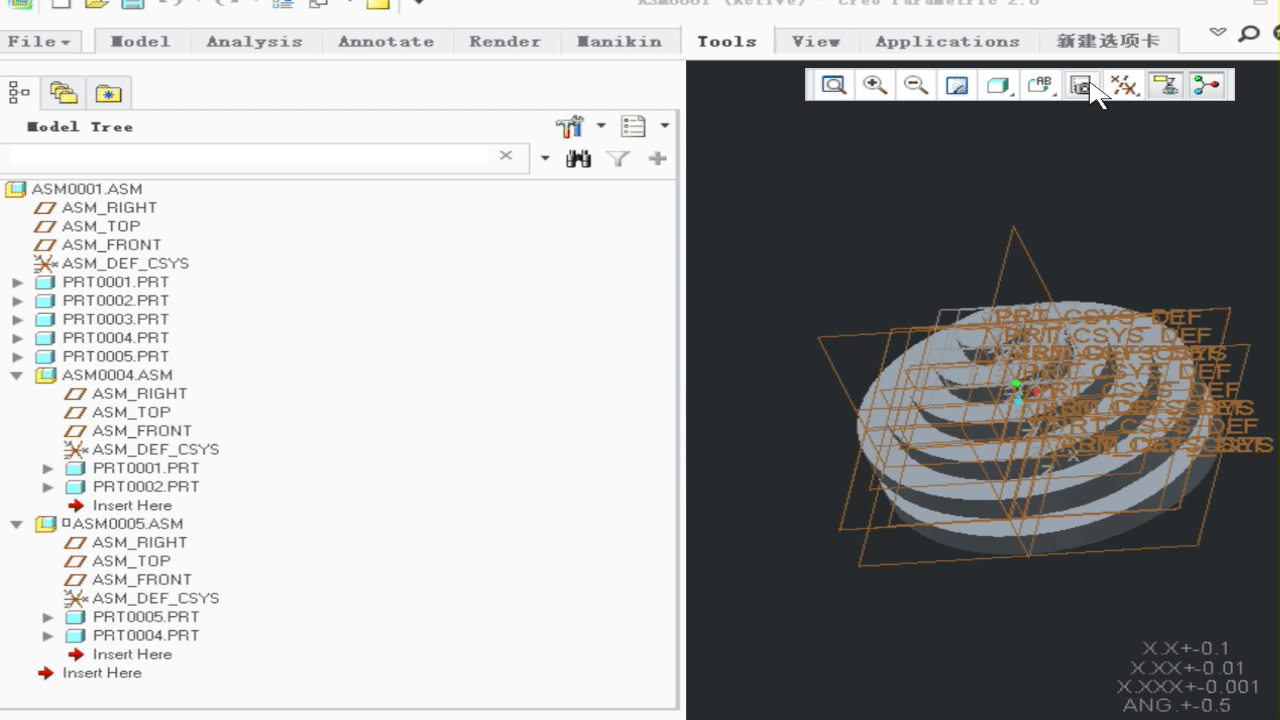Click Insert Here under ASM0004.ASM

tap(132, 505)
